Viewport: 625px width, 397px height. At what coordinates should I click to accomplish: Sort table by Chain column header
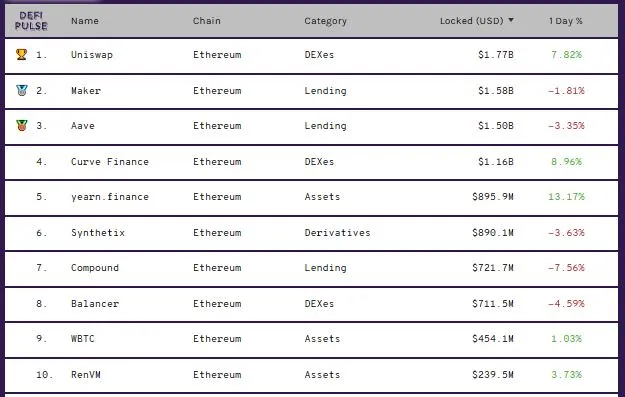(x=206, y=21)
